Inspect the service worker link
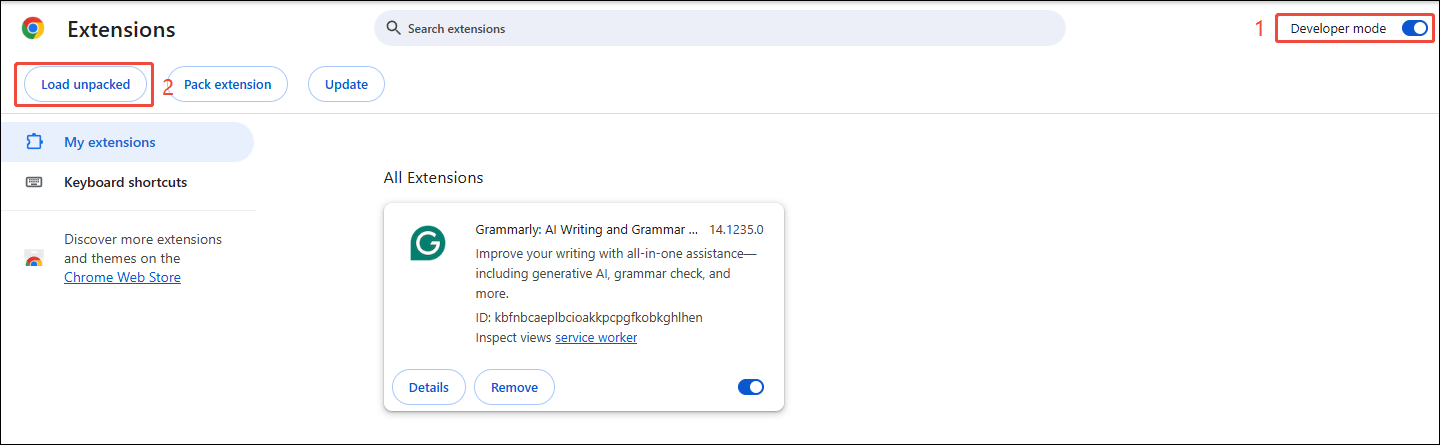1440x445 pixels. click(x=596, y=337)
